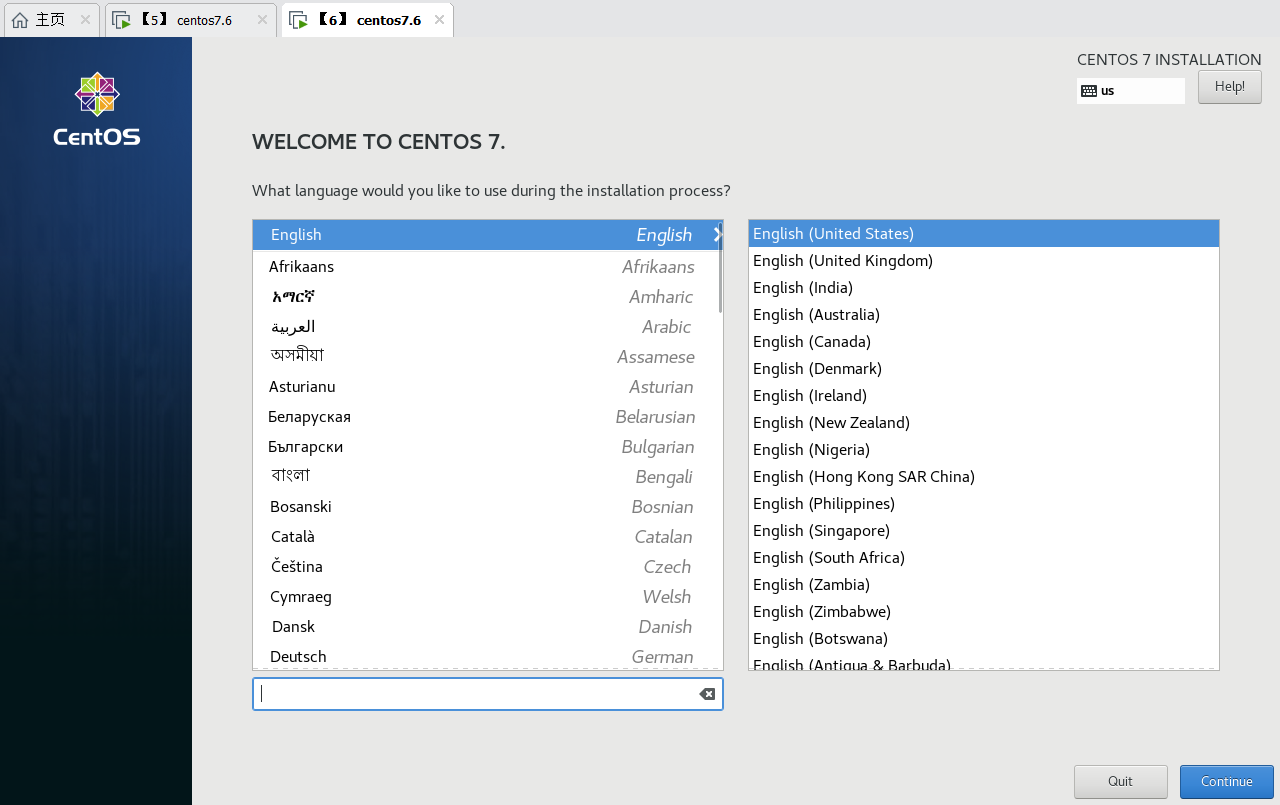Screen dimensions: 1280x805
Task: Close the 主页 tab
Action: click(85, 20)
